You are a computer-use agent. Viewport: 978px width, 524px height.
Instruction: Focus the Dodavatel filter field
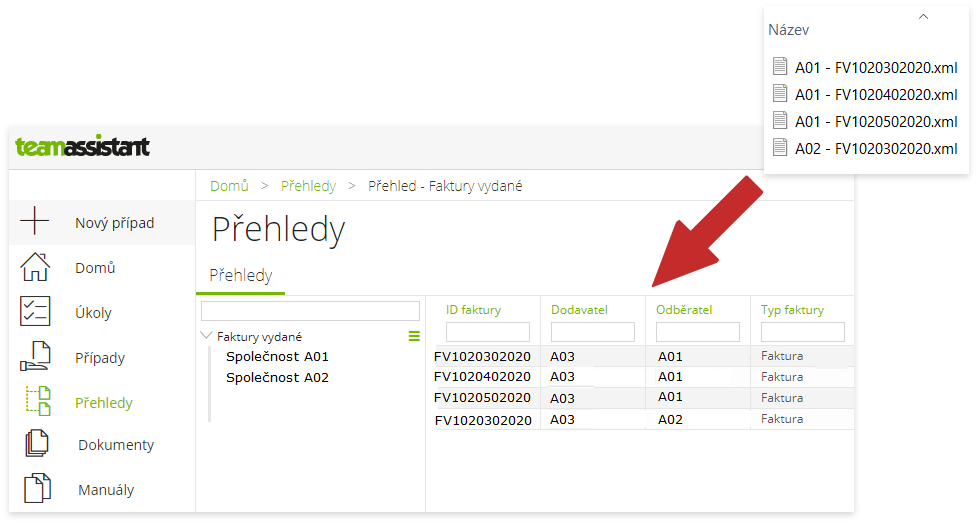(593, 332)
